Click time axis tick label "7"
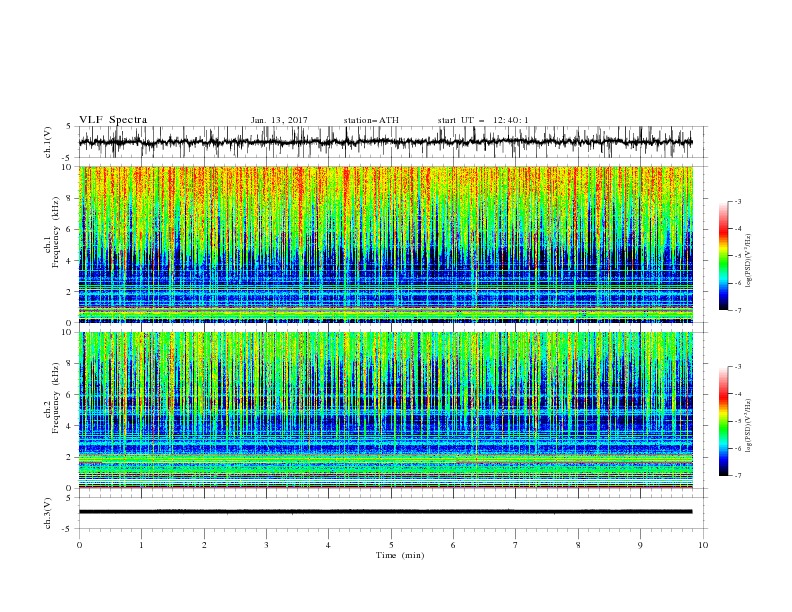This screenshot has height=612, width=792. pyautogui.click(x=516, y=545)
